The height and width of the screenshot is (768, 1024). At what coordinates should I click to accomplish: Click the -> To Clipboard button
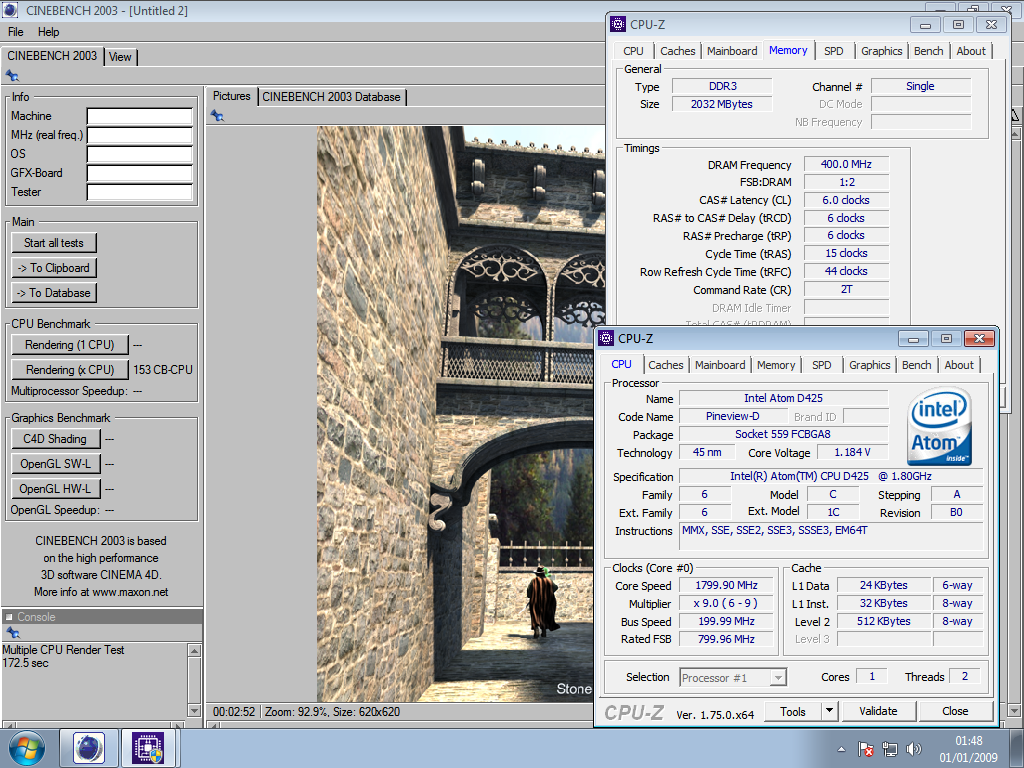pyautogui.click(x=54, y=268)
